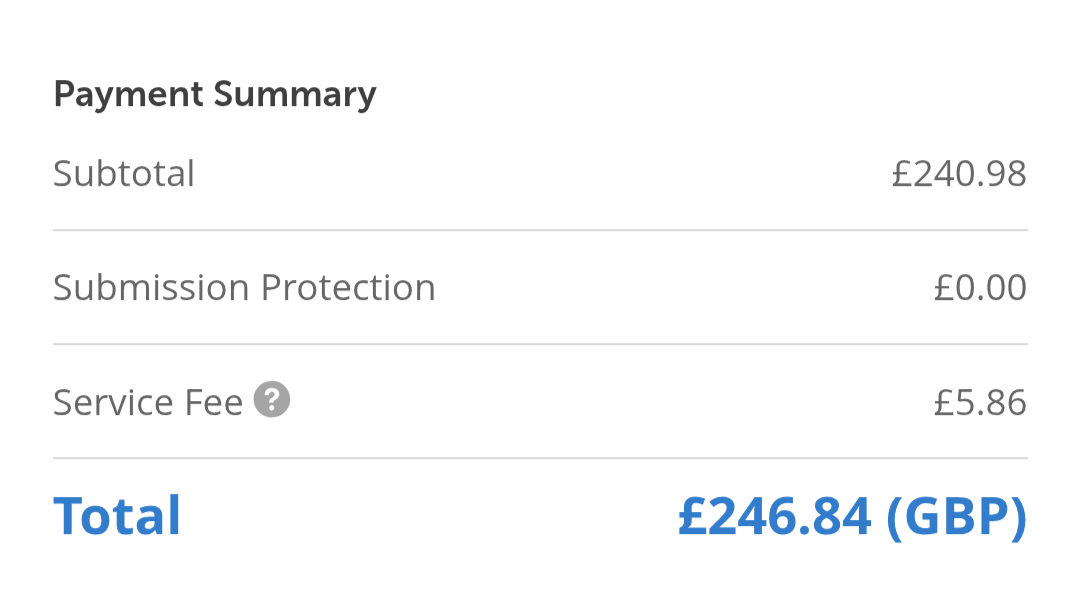
Task: Select the Payment Summary heading
Action: (x=215, y=95)
